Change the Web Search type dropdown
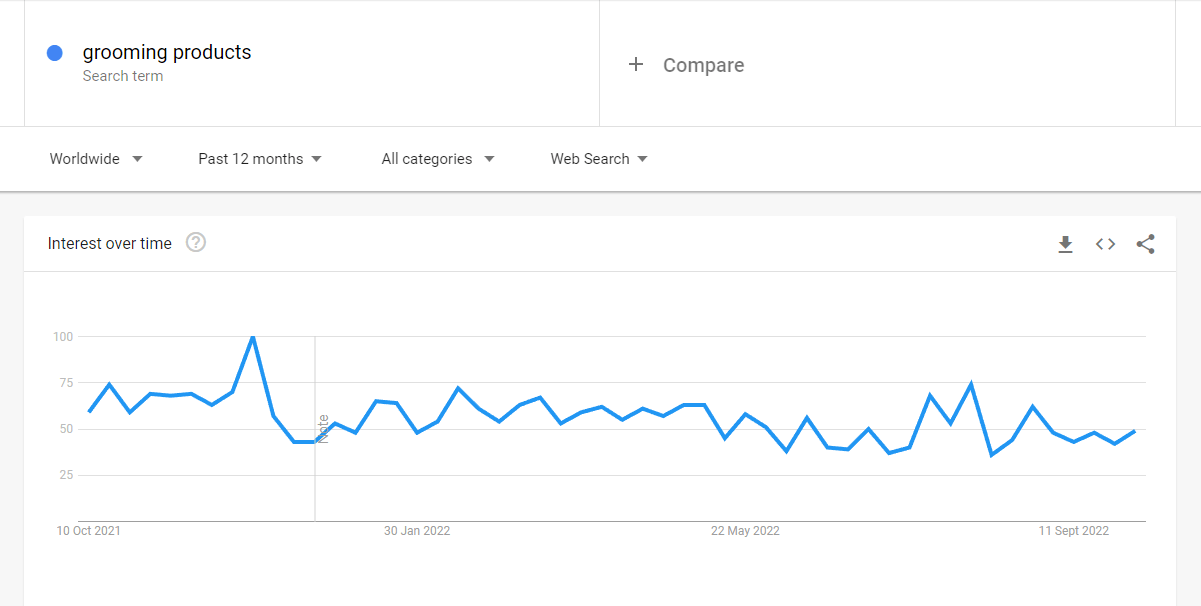 click(x=599, y=159)
